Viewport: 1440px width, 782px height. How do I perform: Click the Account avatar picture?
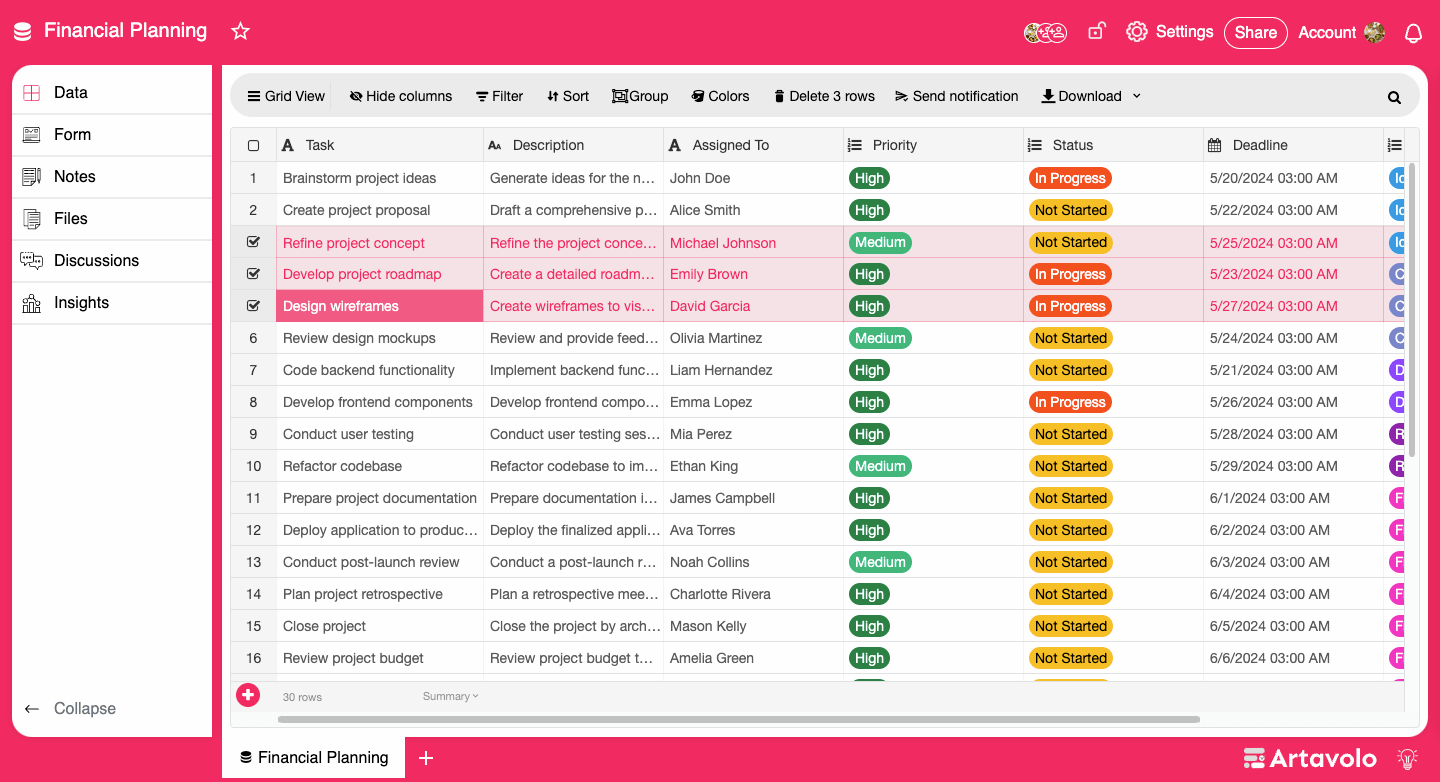coord(1374,32)
